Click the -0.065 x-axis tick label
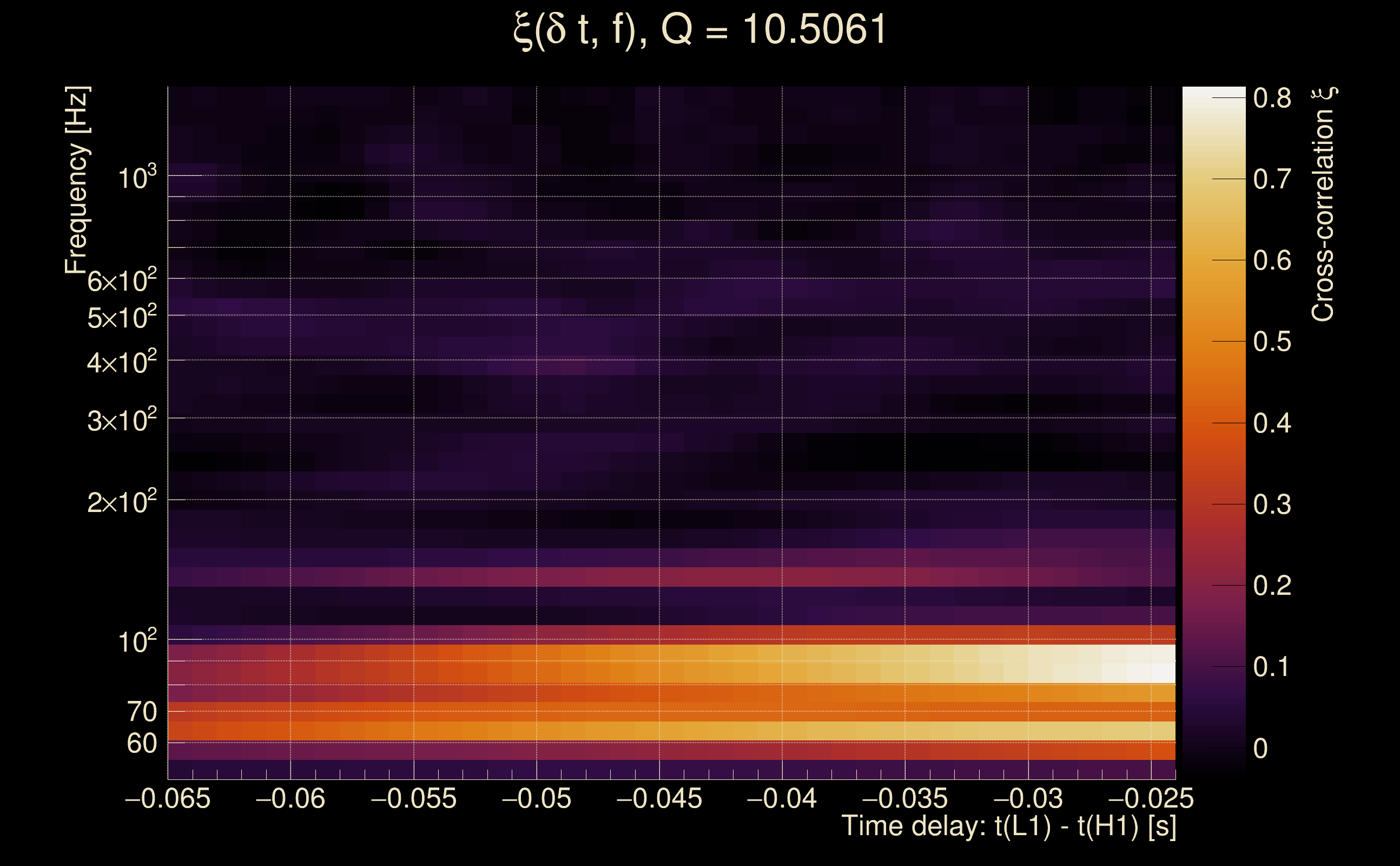The width and height of the screenshot is (1400, 866). [167, 799]
